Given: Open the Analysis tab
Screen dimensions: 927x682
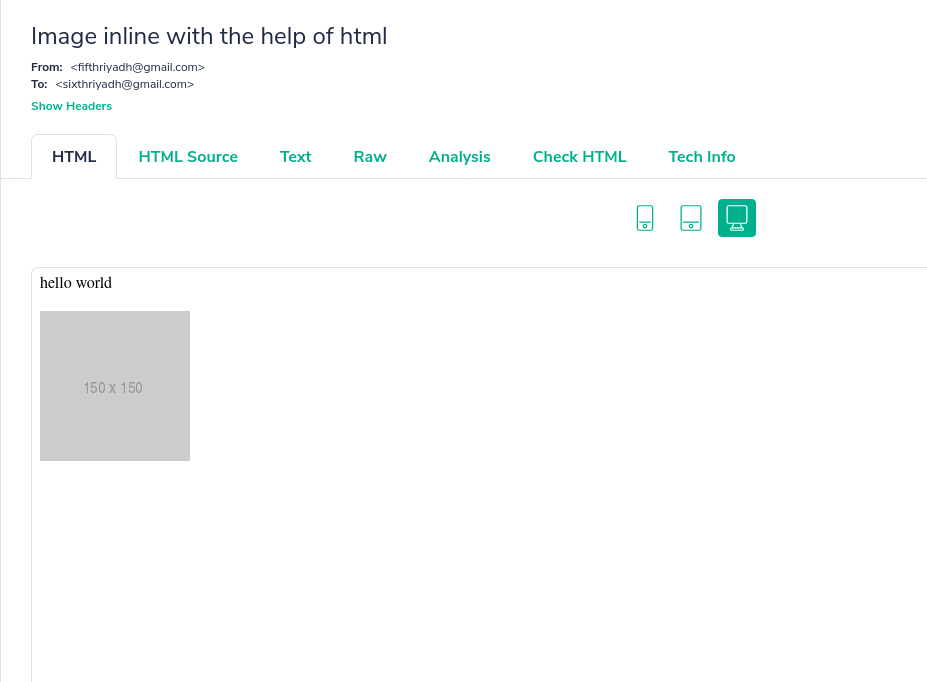Looking at the screenshot, I should click(459, 157).
